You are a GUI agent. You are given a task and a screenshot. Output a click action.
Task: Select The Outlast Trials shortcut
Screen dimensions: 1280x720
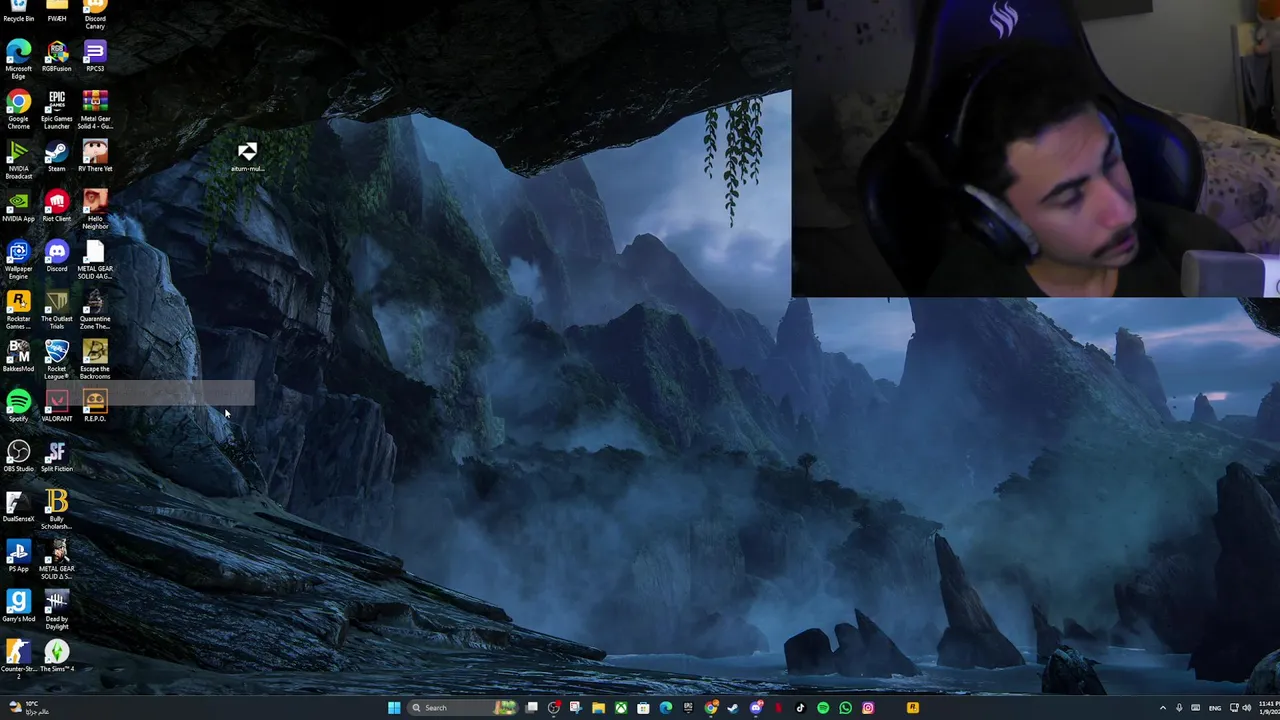57,309
